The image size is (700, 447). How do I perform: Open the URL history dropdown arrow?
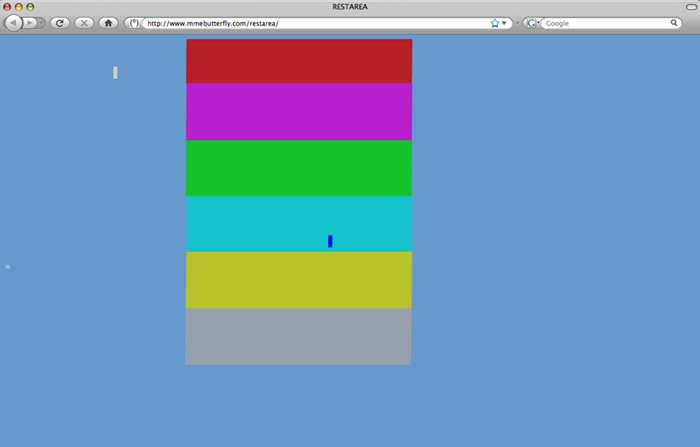coord(504,22)
